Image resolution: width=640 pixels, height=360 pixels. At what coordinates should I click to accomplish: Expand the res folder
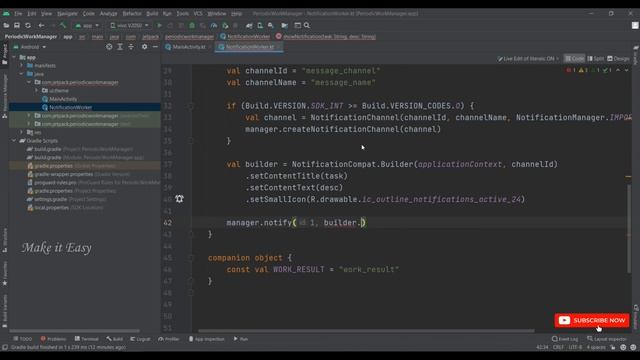pyautogui.click(x=22, y=132)
